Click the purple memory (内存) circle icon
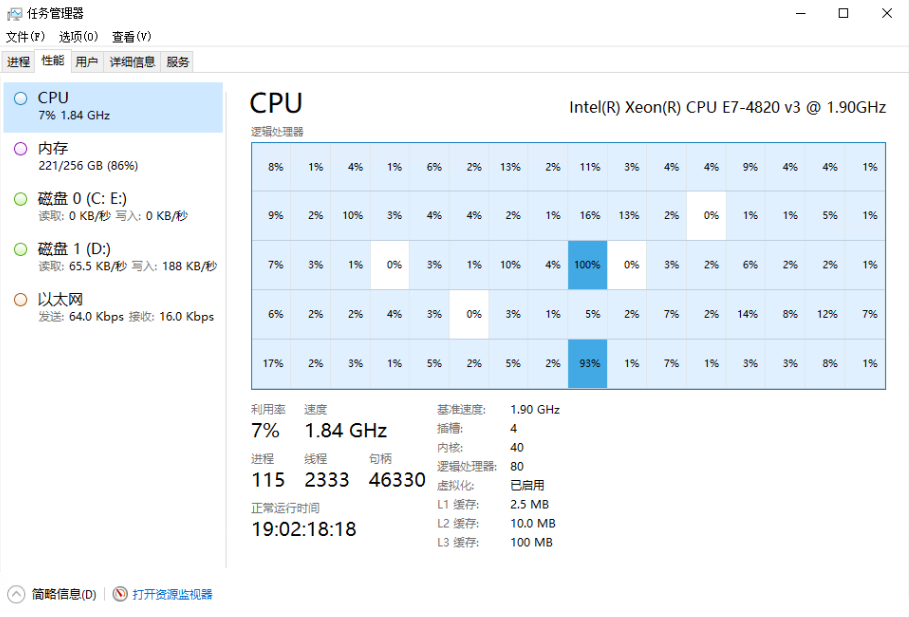 [21, 148]
